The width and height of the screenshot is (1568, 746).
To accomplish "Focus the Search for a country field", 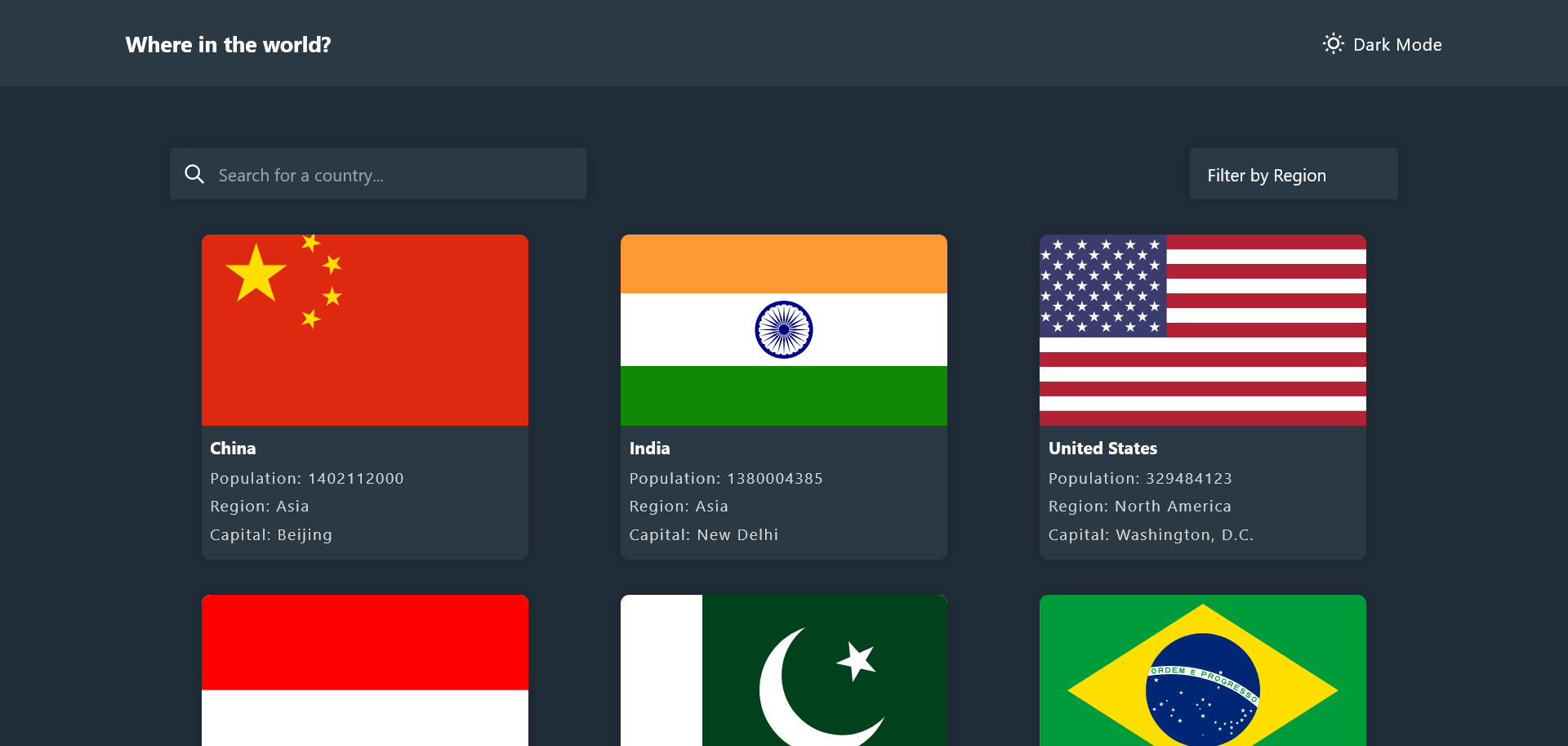I will 378,174.
